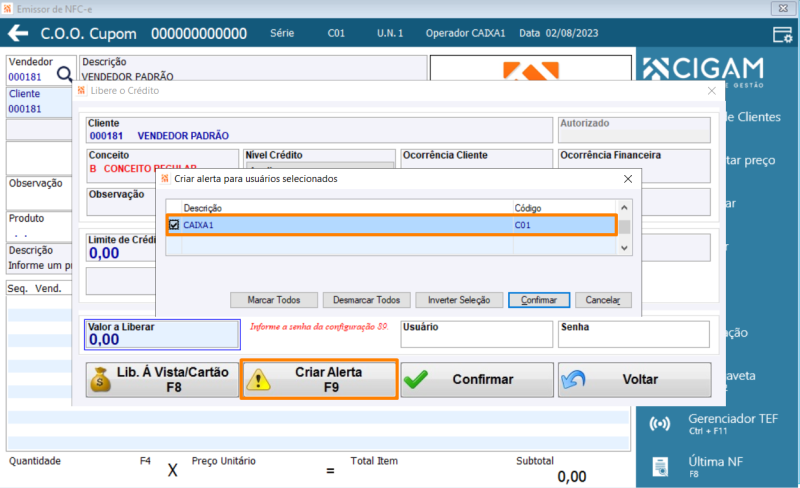Close the Emissor de NFC-e window

click(x=783, y=9)
